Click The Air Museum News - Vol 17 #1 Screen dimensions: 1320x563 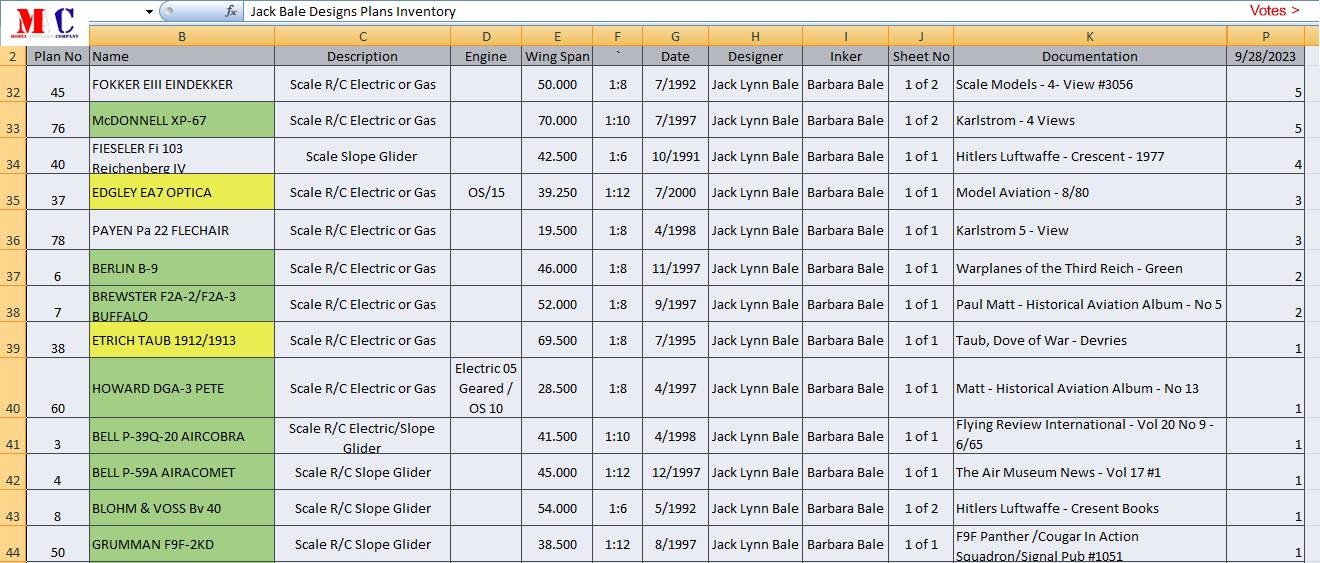(x=1090, y=472)
